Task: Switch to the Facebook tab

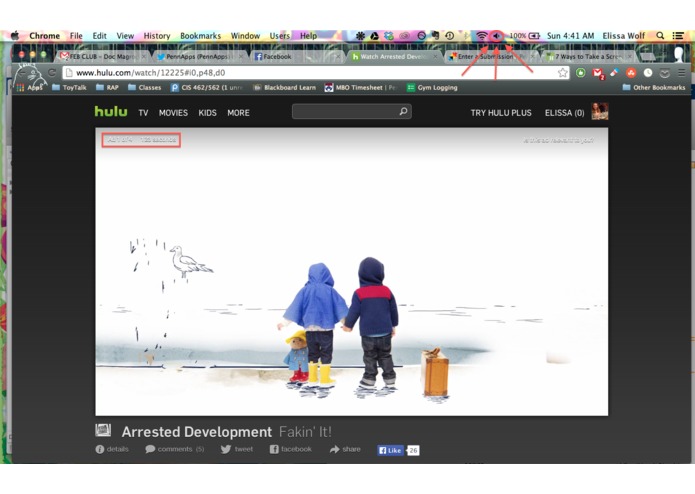Action: coord(296,57)
